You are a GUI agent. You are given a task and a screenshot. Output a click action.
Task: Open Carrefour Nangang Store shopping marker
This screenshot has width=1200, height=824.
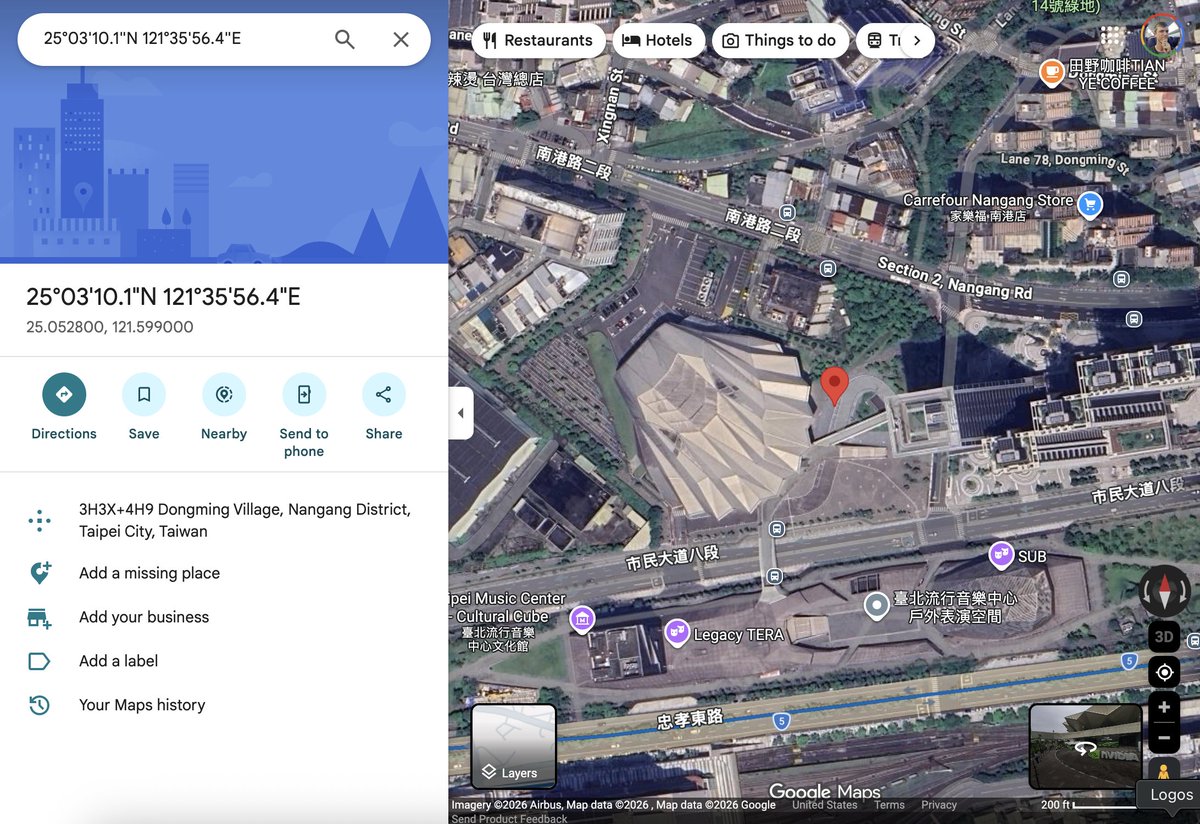(x=1090, y=205)
